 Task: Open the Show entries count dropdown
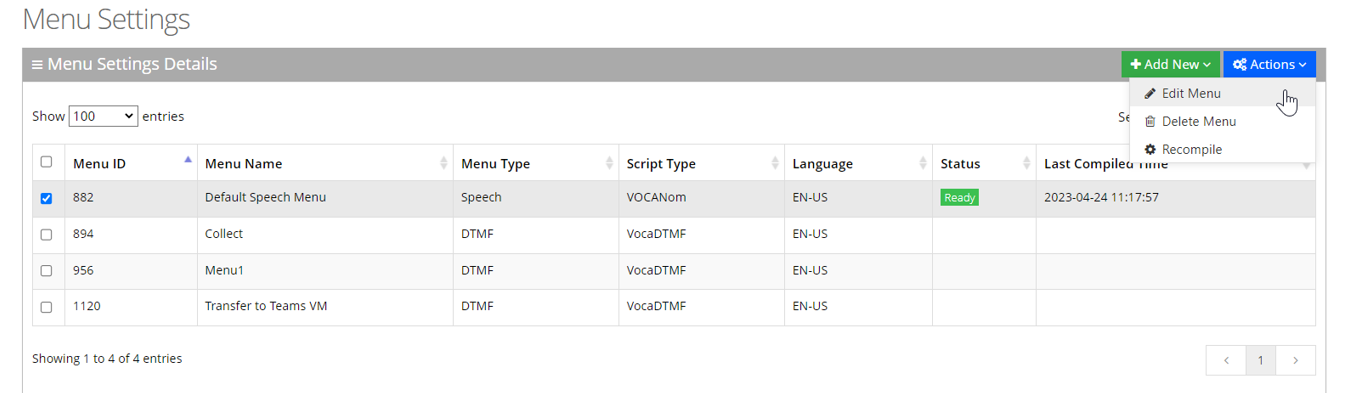(103, 116)
